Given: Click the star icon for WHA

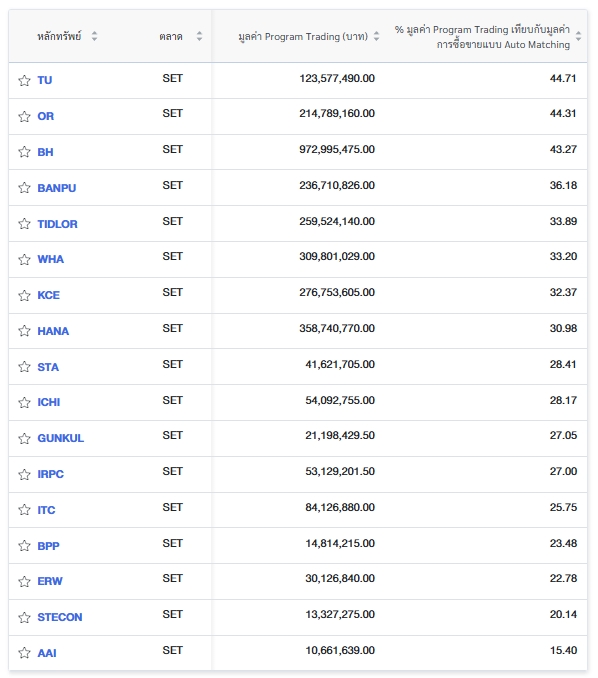Looking at the screenshot, I should 24,259.
